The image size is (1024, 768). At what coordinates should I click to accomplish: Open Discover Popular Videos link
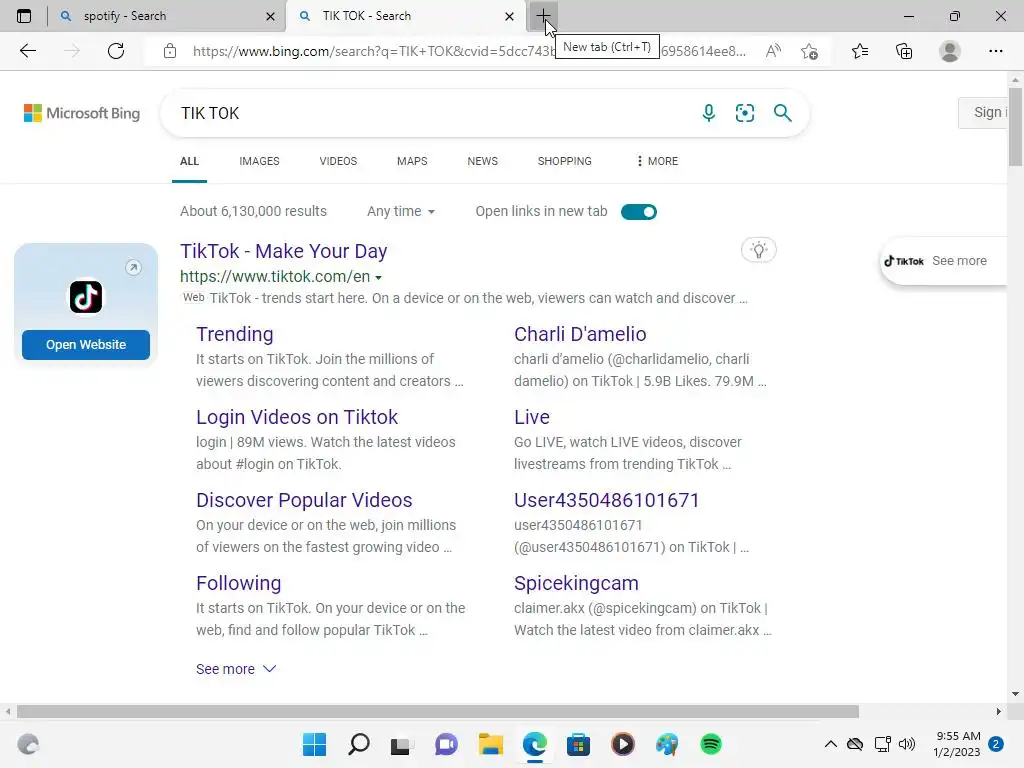tap(304, 500)
